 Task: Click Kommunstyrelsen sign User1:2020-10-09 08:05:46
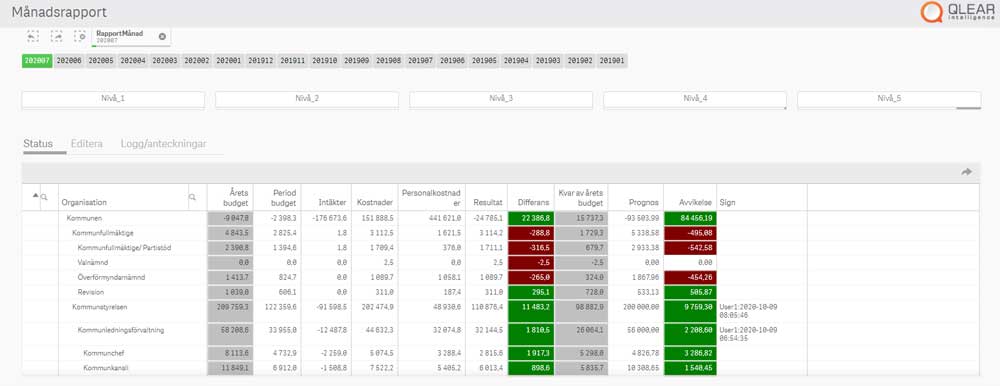[748, 310]
